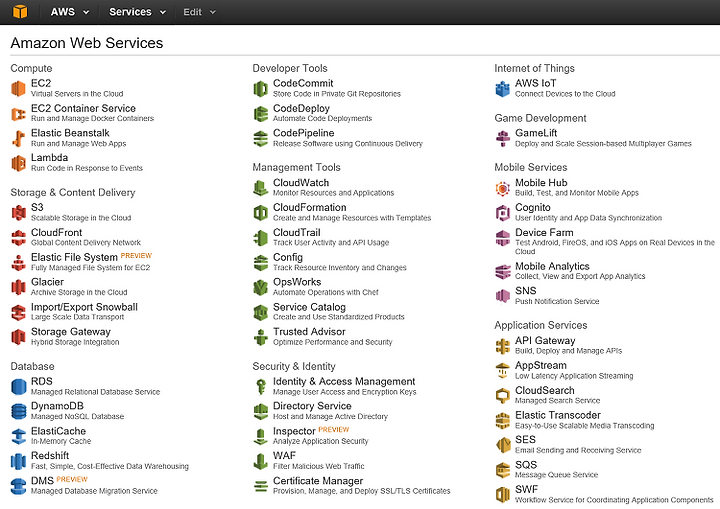720x509 pixels.
Task: Open the Elastic Transcoder link
Action: pyautogui.click(x=557, y=415)
